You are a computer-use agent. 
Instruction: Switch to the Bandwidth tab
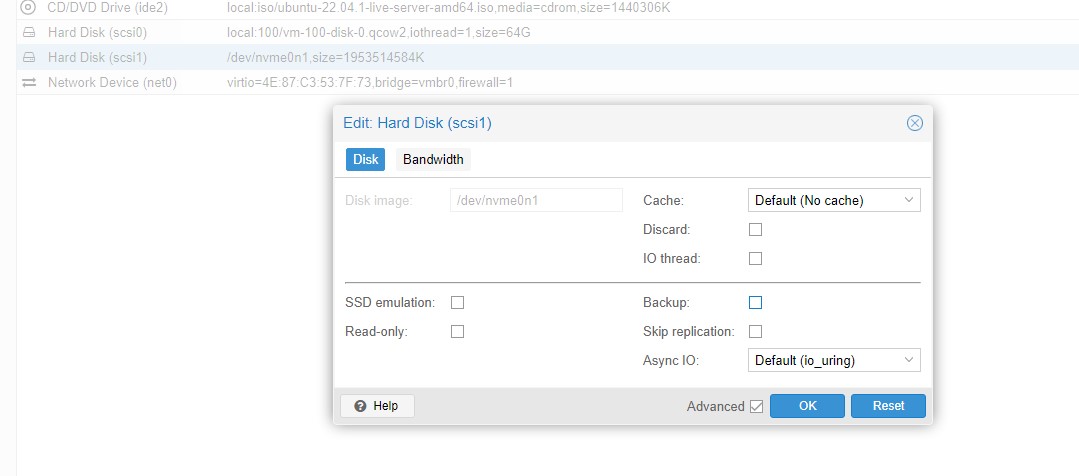[x=433, y=159]
